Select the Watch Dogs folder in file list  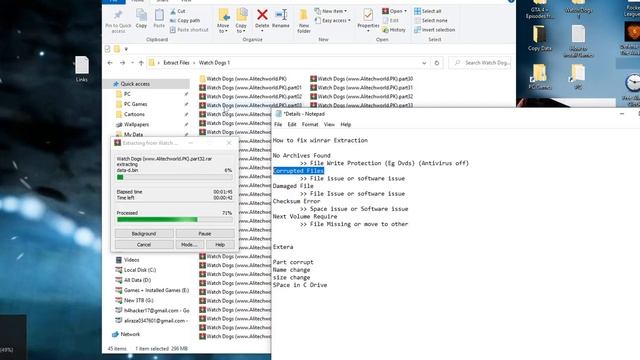[x=243, y=79]
